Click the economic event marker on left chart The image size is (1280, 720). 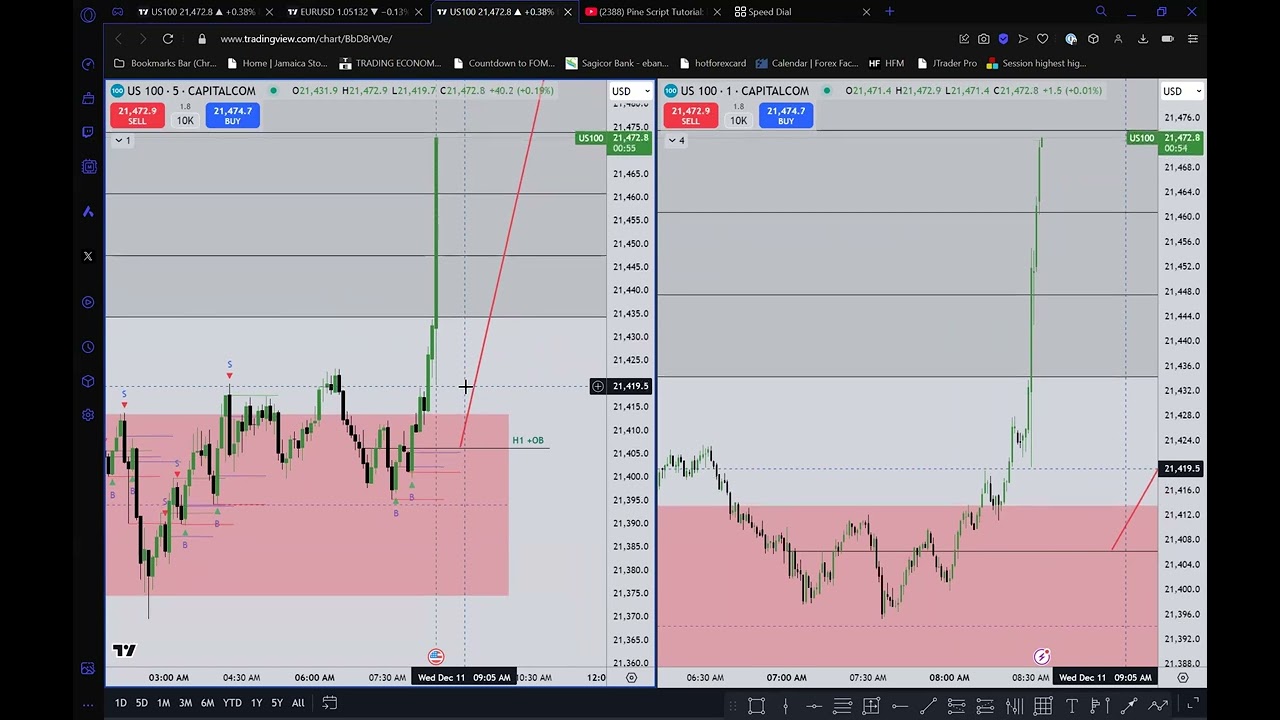point(436,656)
